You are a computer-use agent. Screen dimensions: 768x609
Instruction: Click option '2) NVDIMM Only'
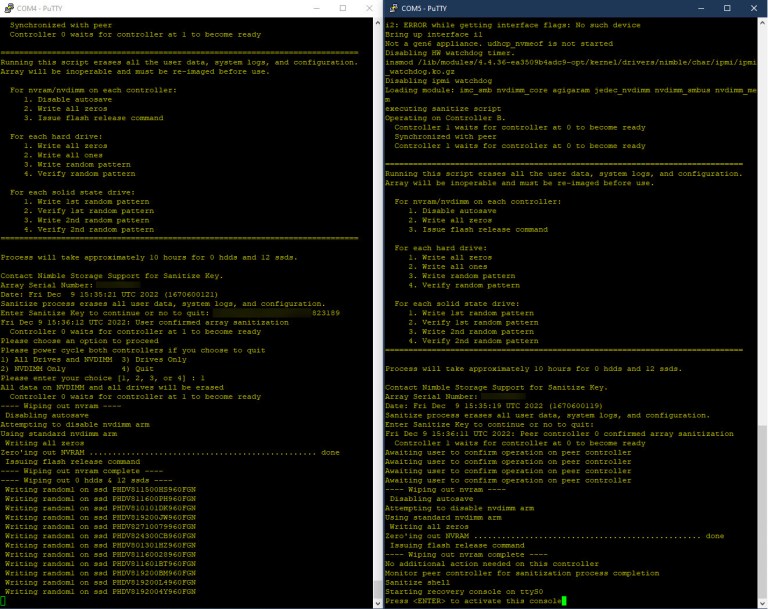point(33,368)
